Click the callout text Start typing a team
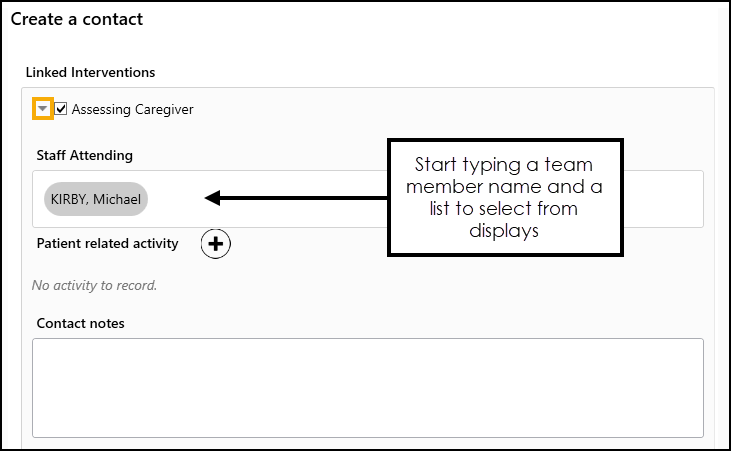 point(504,165)
